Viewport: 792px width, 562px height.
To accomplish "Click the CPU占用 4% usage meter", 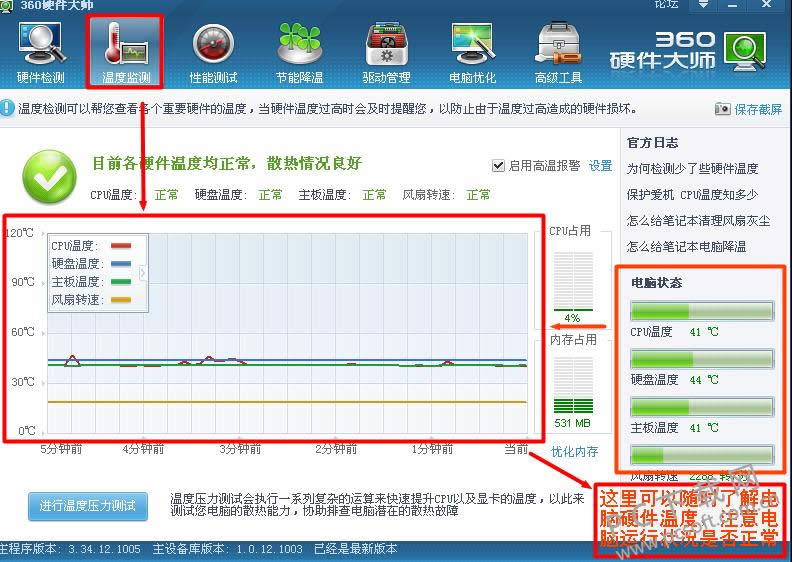I will (573, 282).
